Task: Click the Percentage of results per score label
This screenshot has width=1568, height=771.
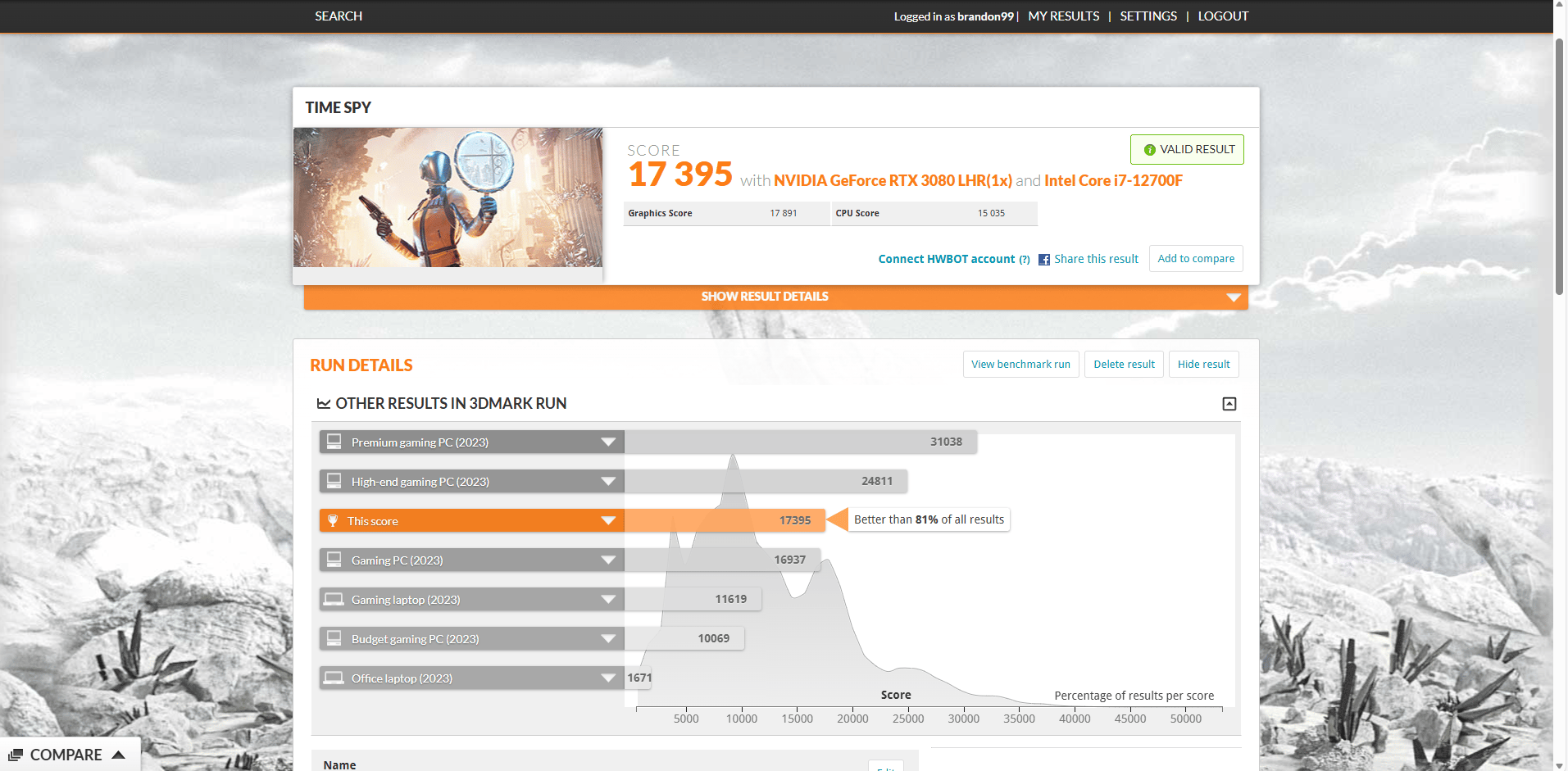Action: coord(1134,696)
